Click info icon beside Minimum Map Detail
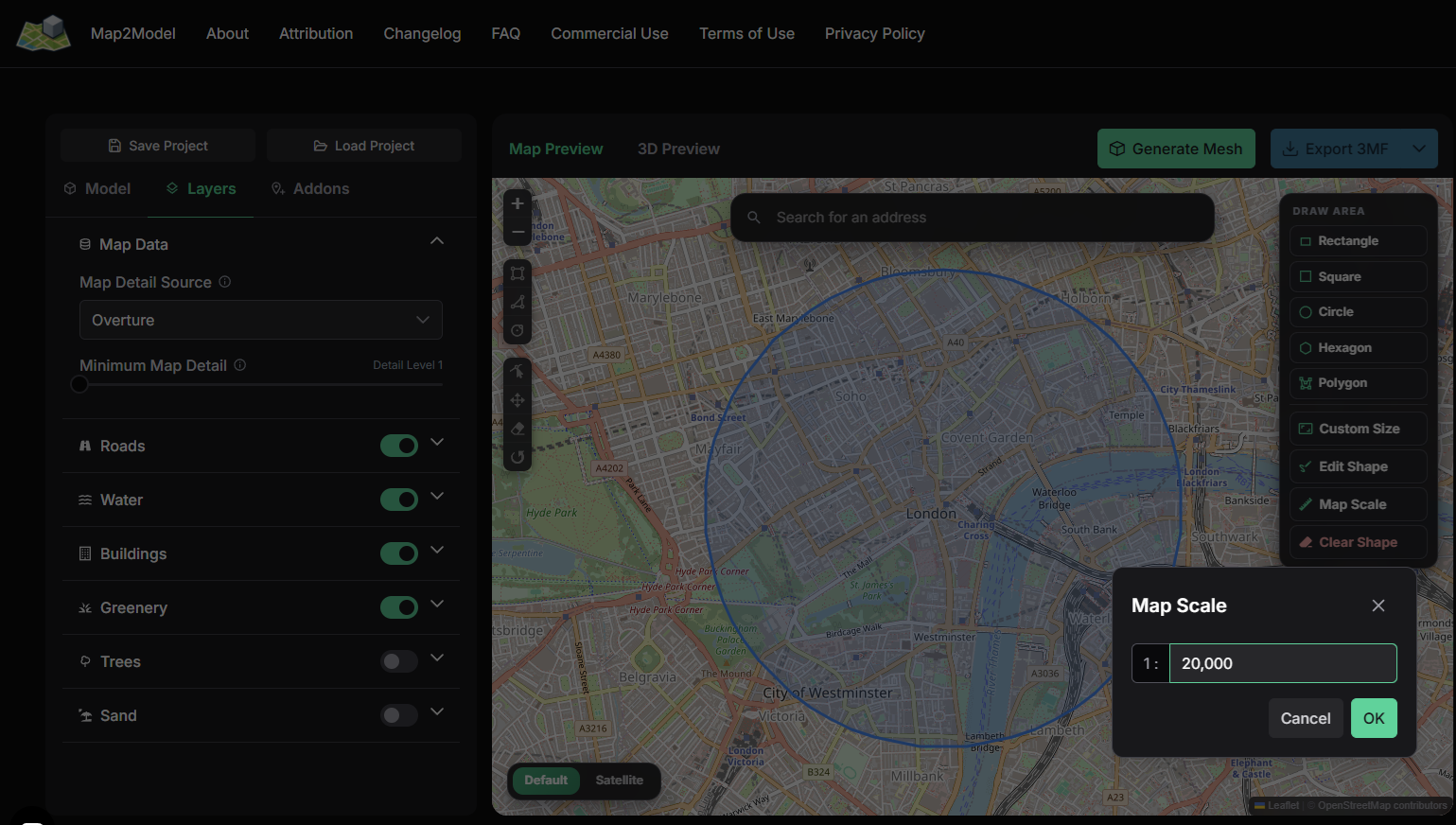1456x825 pixels. tap(240, 365)
